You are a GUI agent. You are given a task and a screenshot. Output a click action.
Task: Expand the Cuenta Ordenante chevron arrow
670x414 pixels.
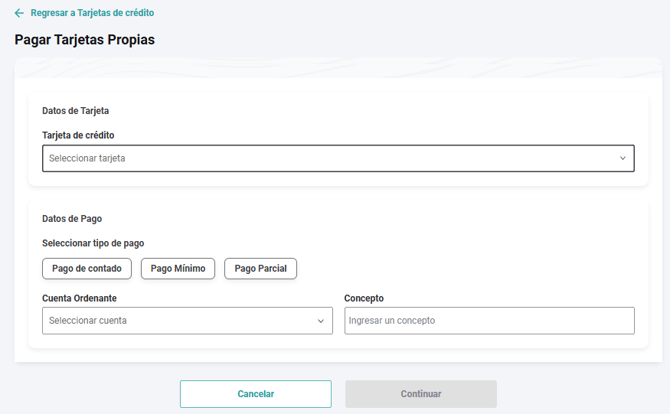[321, 321]
